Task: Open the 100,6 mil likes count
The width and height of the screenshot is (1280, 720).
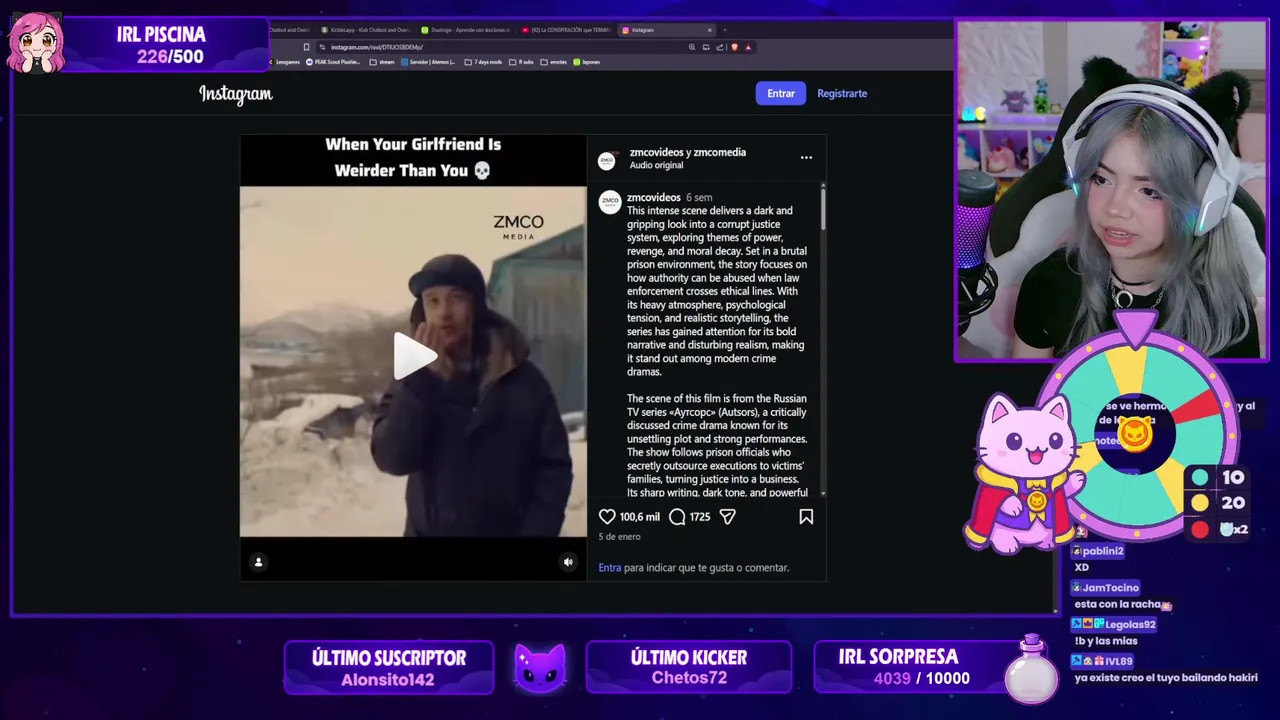Action: coord(639,517)
